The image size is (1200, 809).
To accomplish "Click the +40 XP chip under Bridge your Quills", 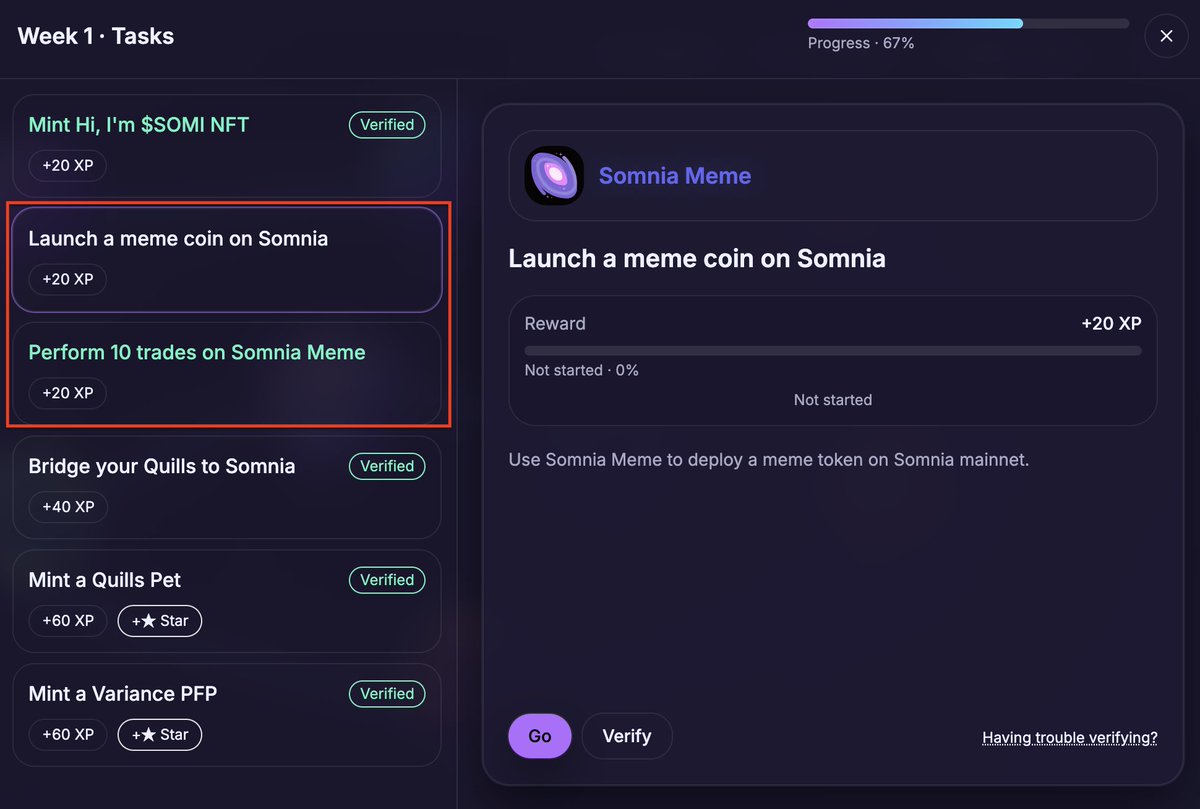I will pyautogui.click(x=68, y=507).
